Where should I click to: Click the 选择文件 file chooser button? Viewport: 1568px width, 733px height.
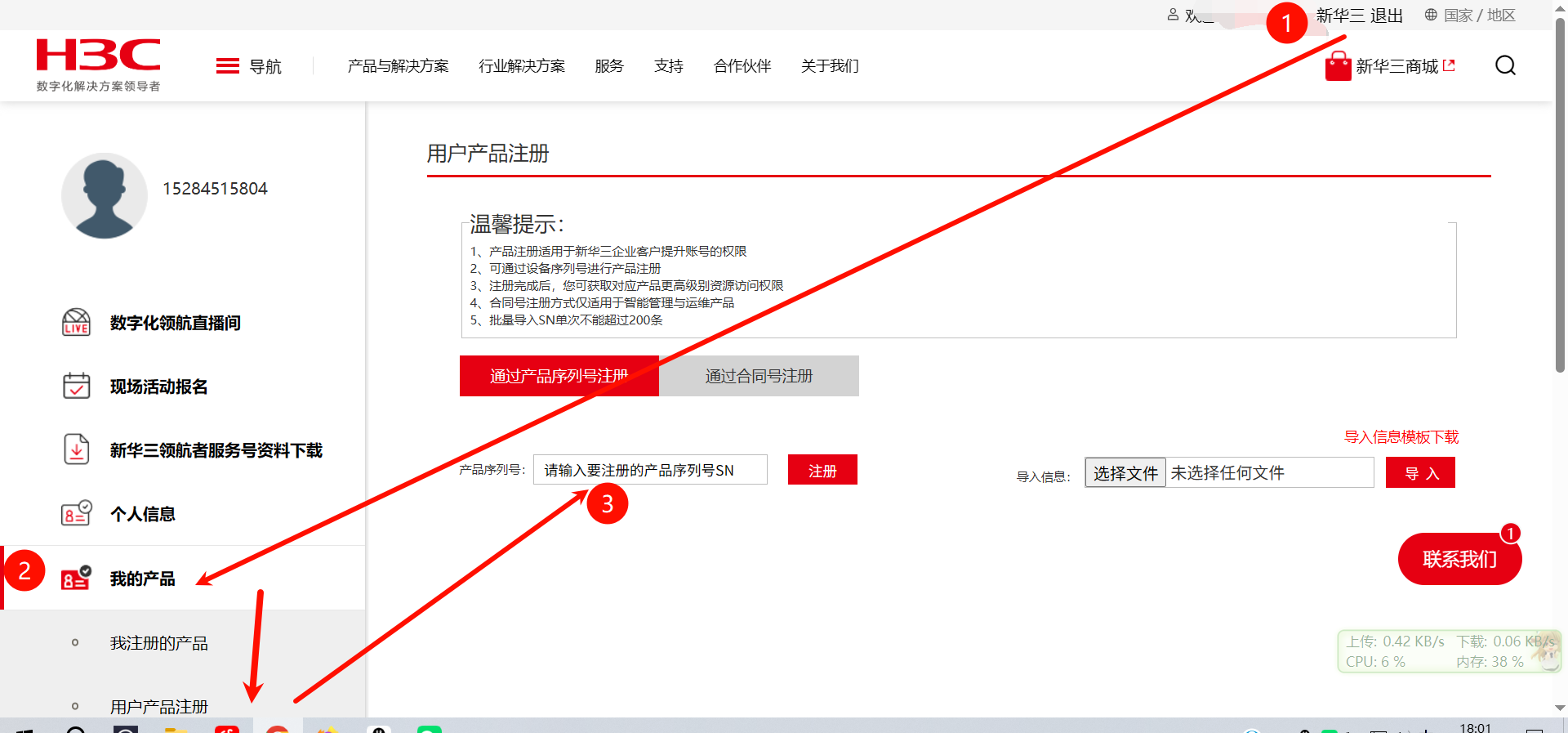point(1125,473)
